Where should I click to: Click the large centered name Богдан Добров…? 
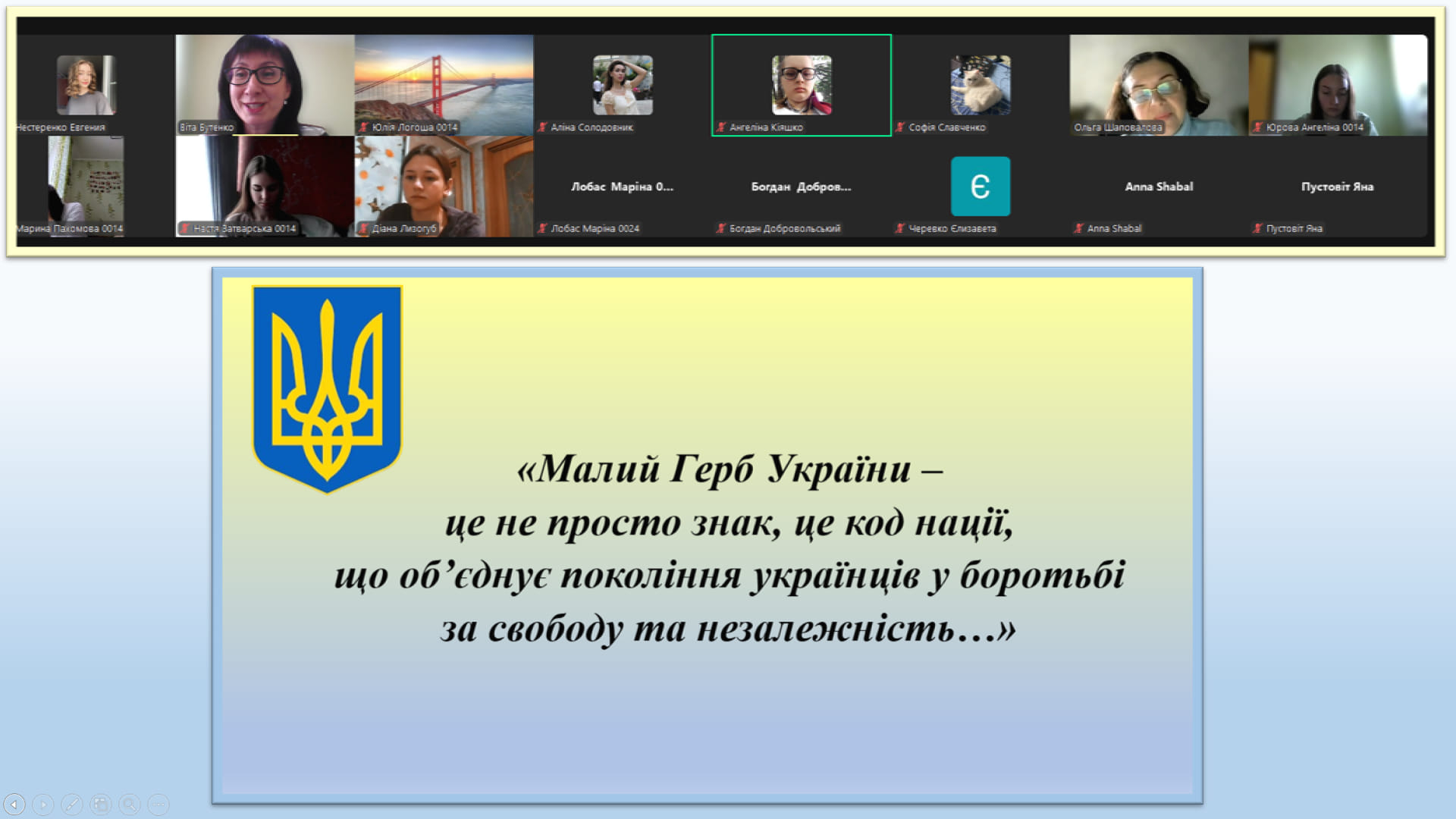(x=801, y=187)
